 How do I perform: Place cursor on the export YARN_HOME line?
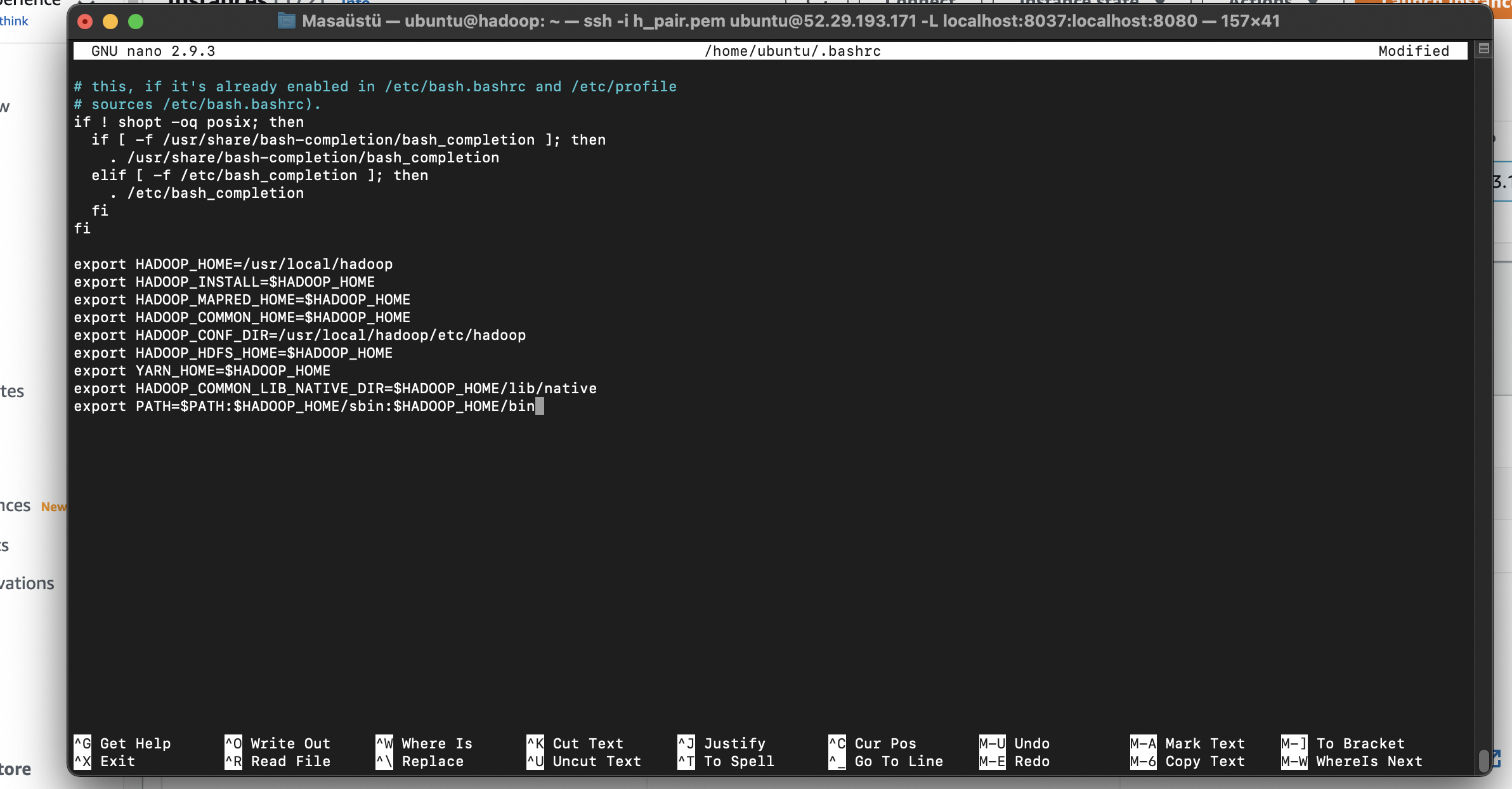pyautogui.click(x=203, y=370)
